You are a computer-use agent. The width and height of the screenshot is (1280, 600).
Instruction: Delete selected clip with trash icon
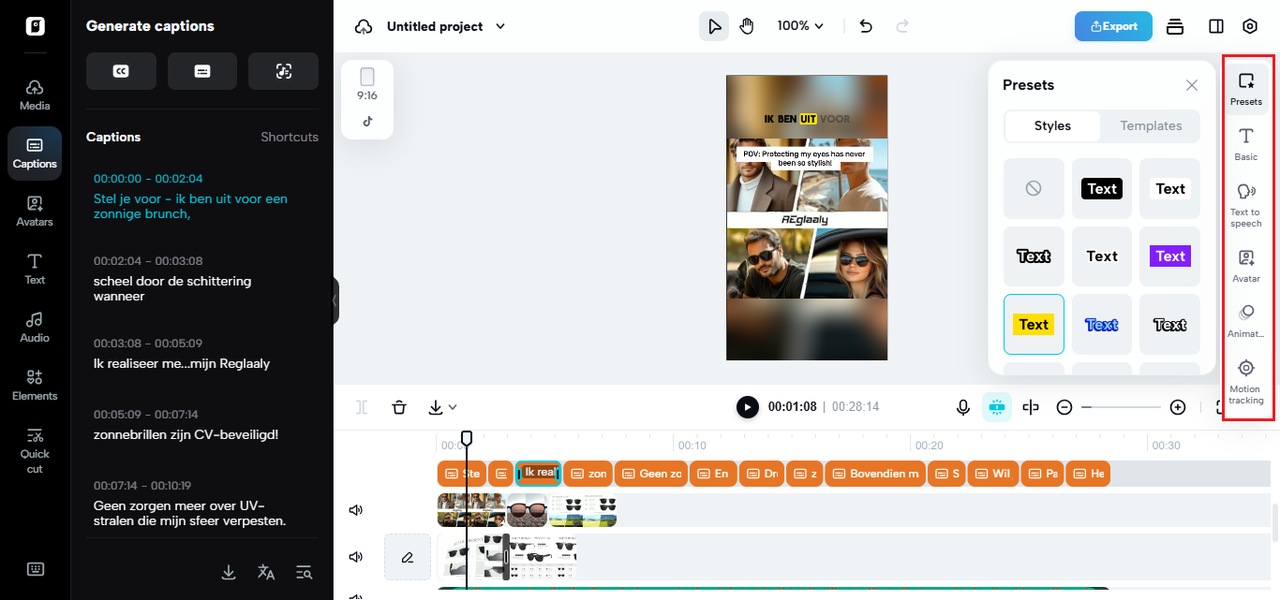399,407
